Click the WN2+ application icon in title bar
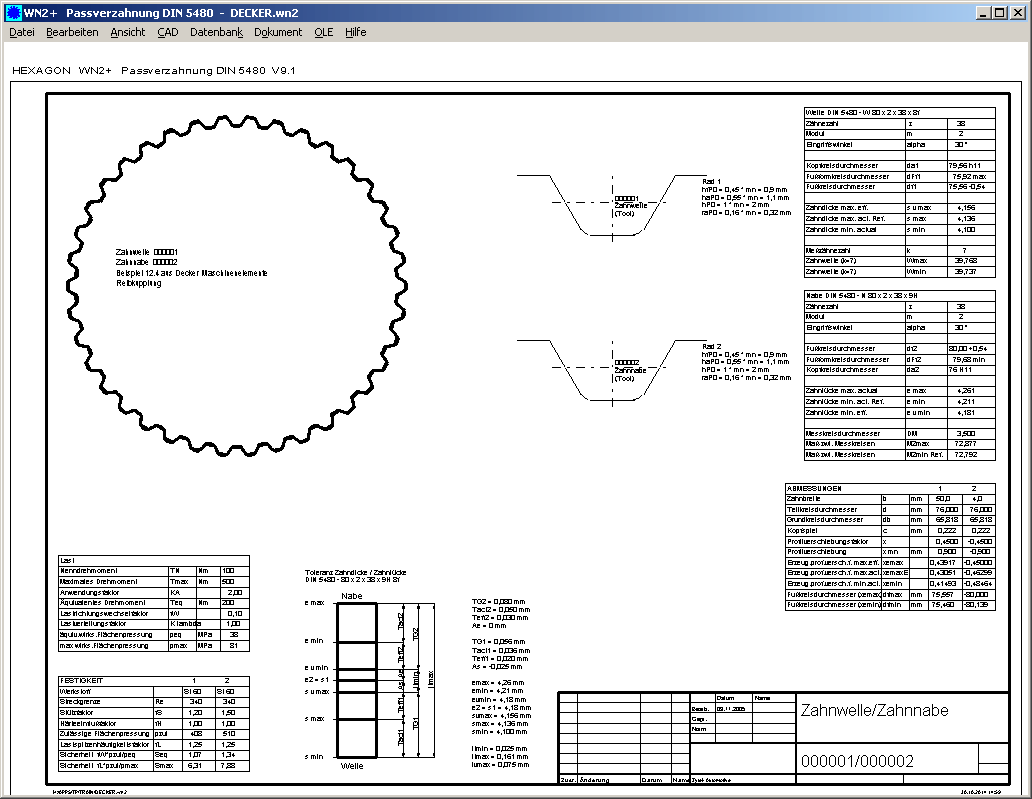 pyautogui.click(x=12, y=12)
